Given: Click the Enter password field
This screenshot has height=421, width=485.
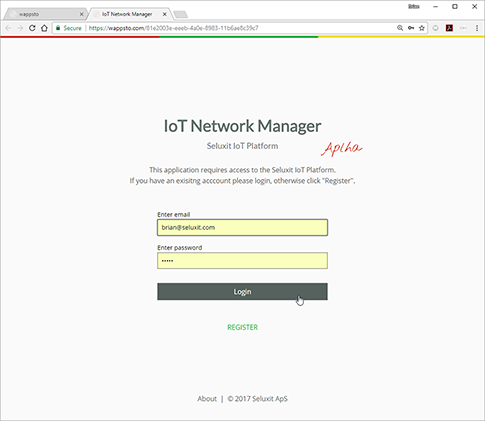Looking at the screenshot, I should click(x=242, y=260).
